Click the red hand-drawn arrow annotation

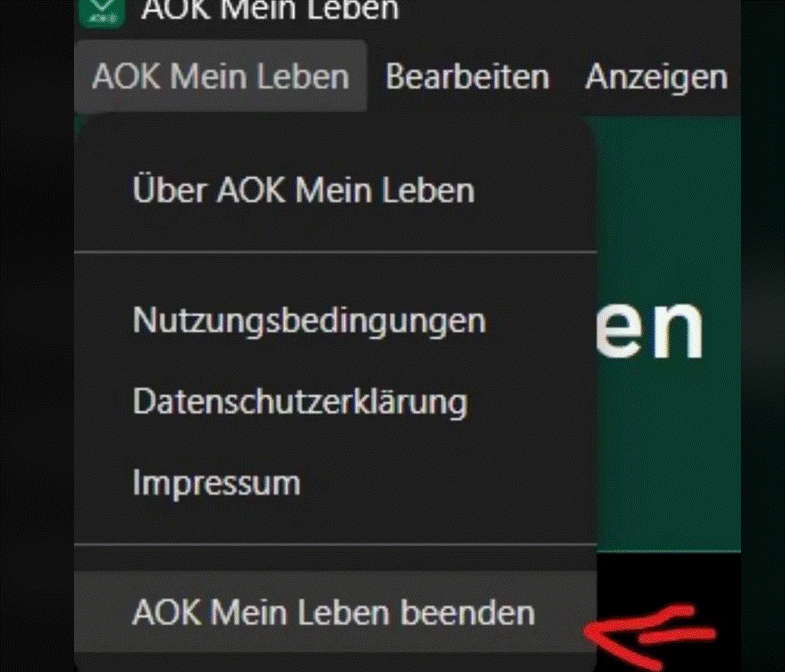coord(651,635)
